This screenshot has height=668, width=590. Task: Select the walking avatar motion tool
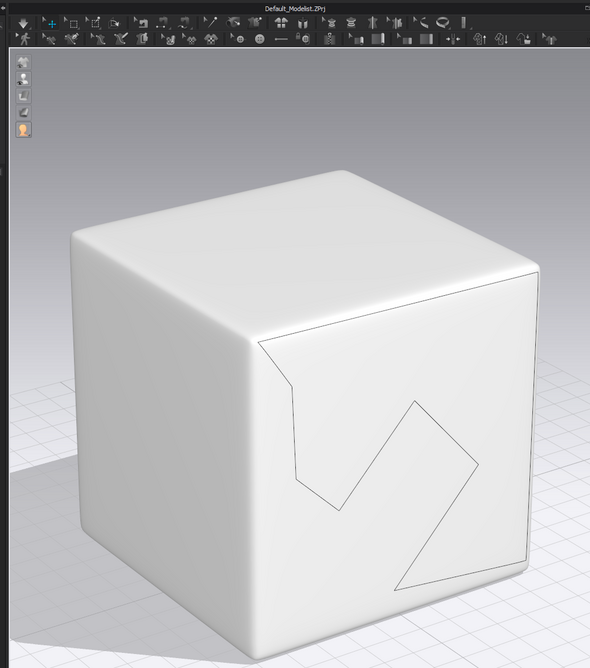25,39
